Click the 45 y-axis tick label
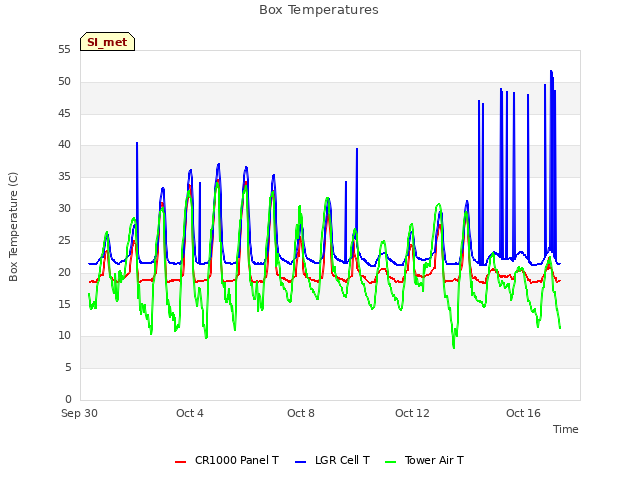The image size is (640, 480). pos(64,113)
